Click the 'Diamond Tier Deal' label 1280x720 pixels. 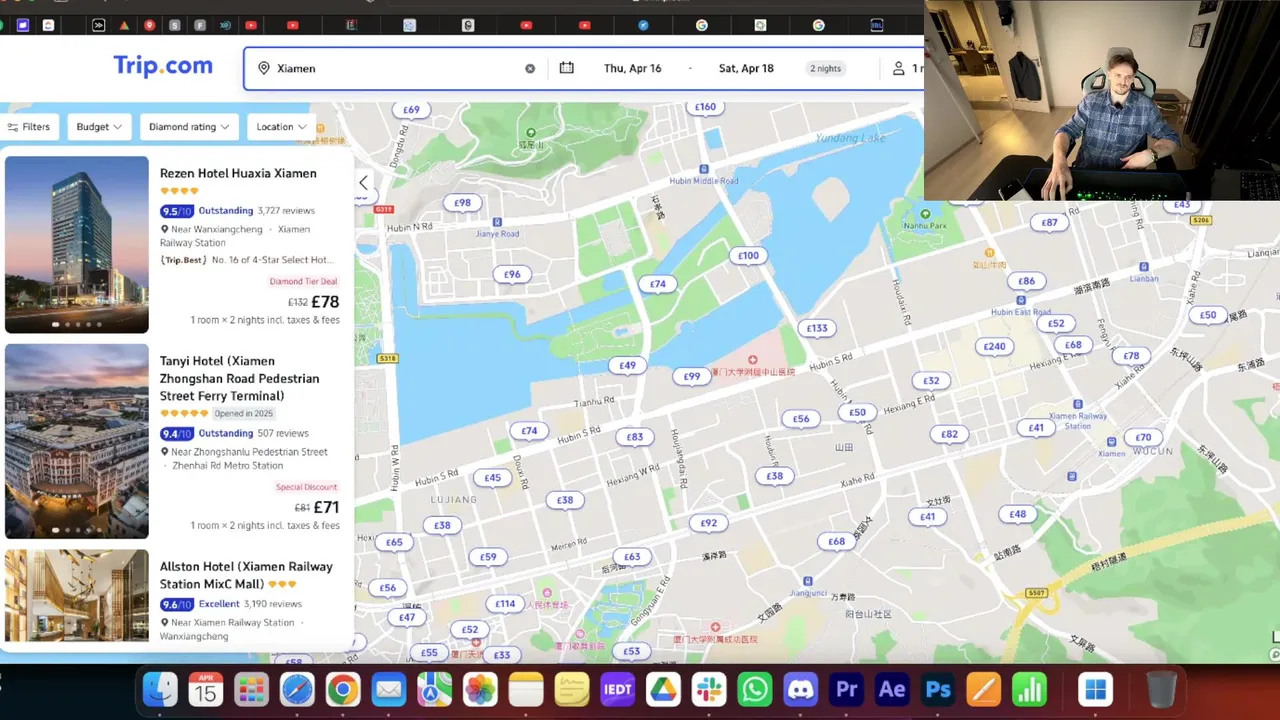click(x=304, y=282)
